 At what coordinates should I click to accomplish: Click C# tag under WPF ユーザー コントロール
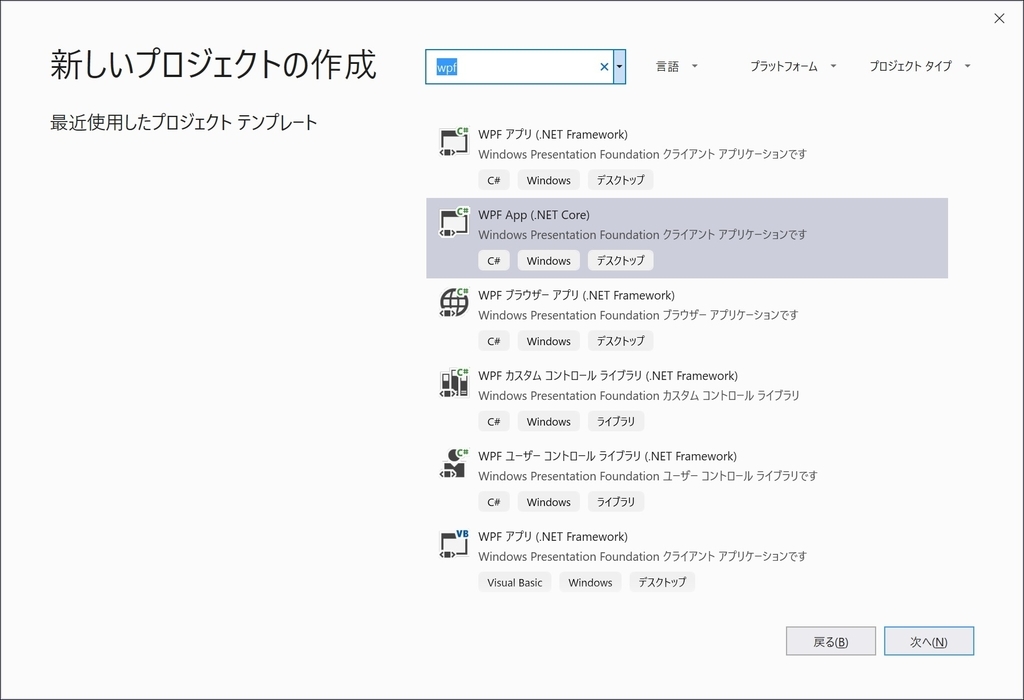click(494, 501)
